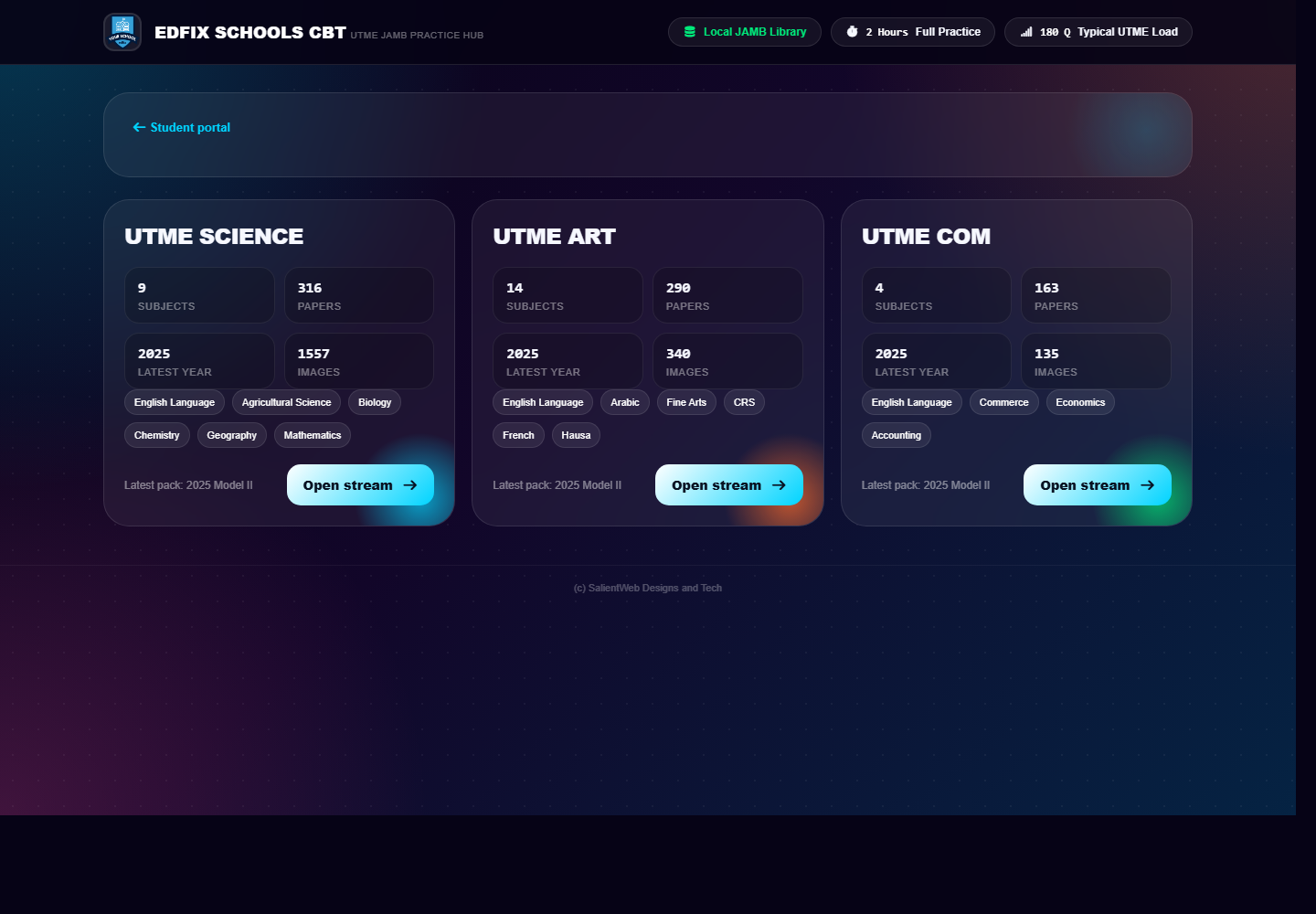Click the back arrow beside Student portal

click(x=139, y=127)
